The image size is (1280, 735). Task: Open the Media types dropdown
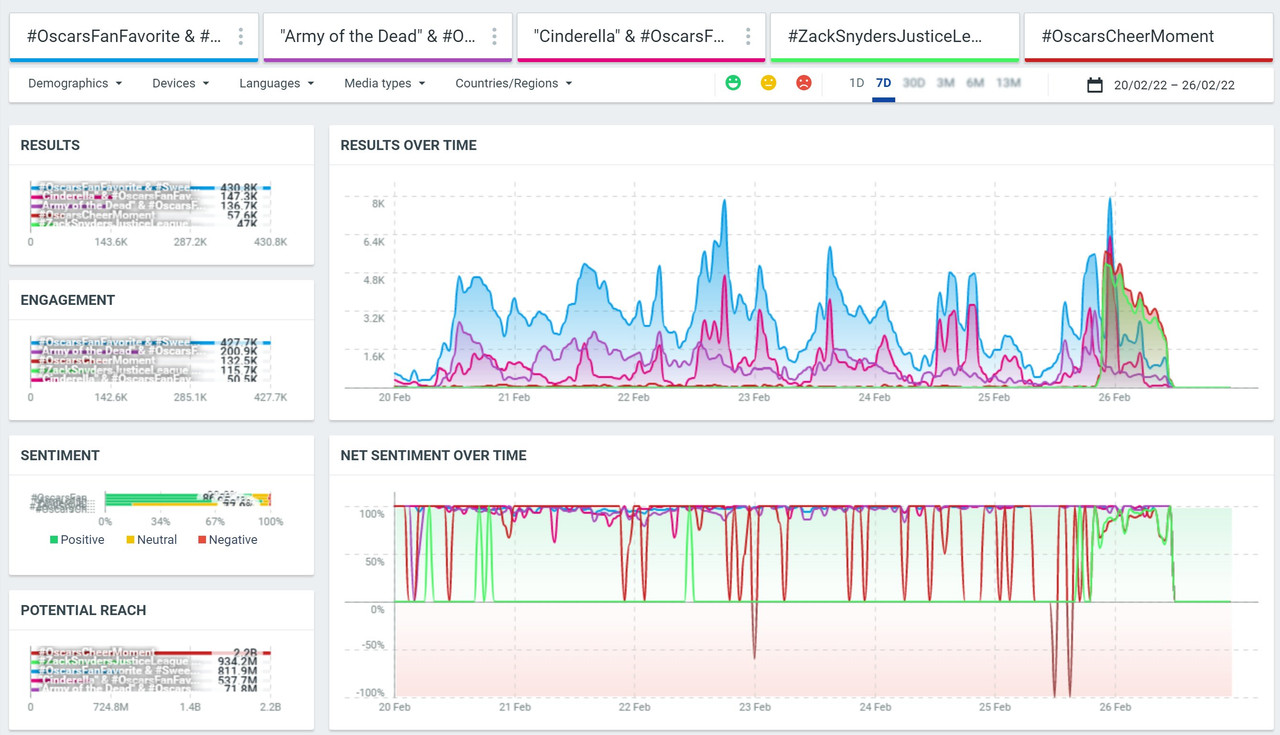(x=385, y=83)
